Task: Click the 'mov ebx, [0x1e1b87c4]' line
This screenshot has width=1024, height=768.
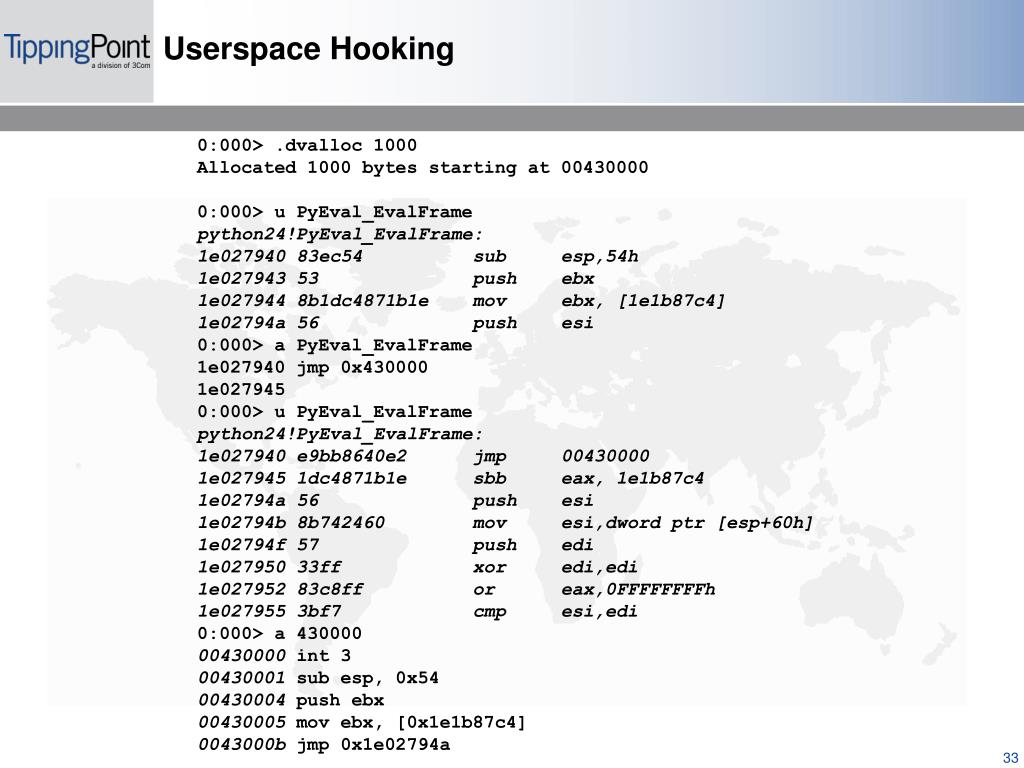Action: tap(361, 722)
